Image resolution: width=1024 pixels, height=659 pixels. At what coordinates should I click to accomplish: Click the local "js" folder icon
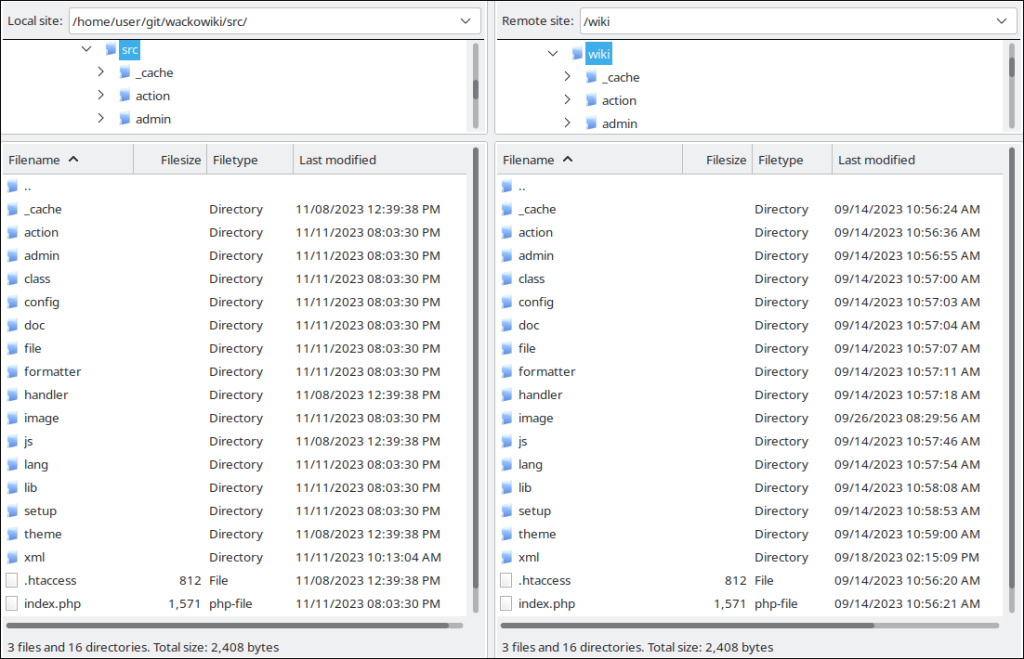pyautogui.click(x=11, y=441)
